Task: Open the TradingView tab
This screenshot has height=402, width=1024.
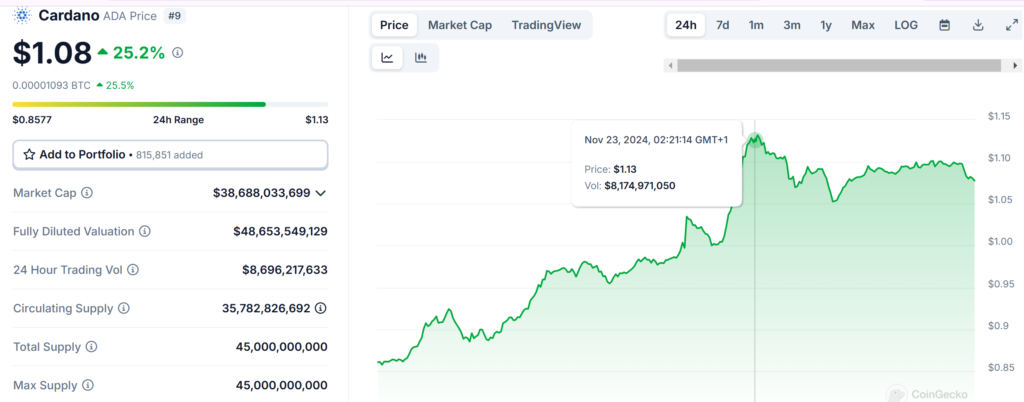Action: [x=546, y=25]
